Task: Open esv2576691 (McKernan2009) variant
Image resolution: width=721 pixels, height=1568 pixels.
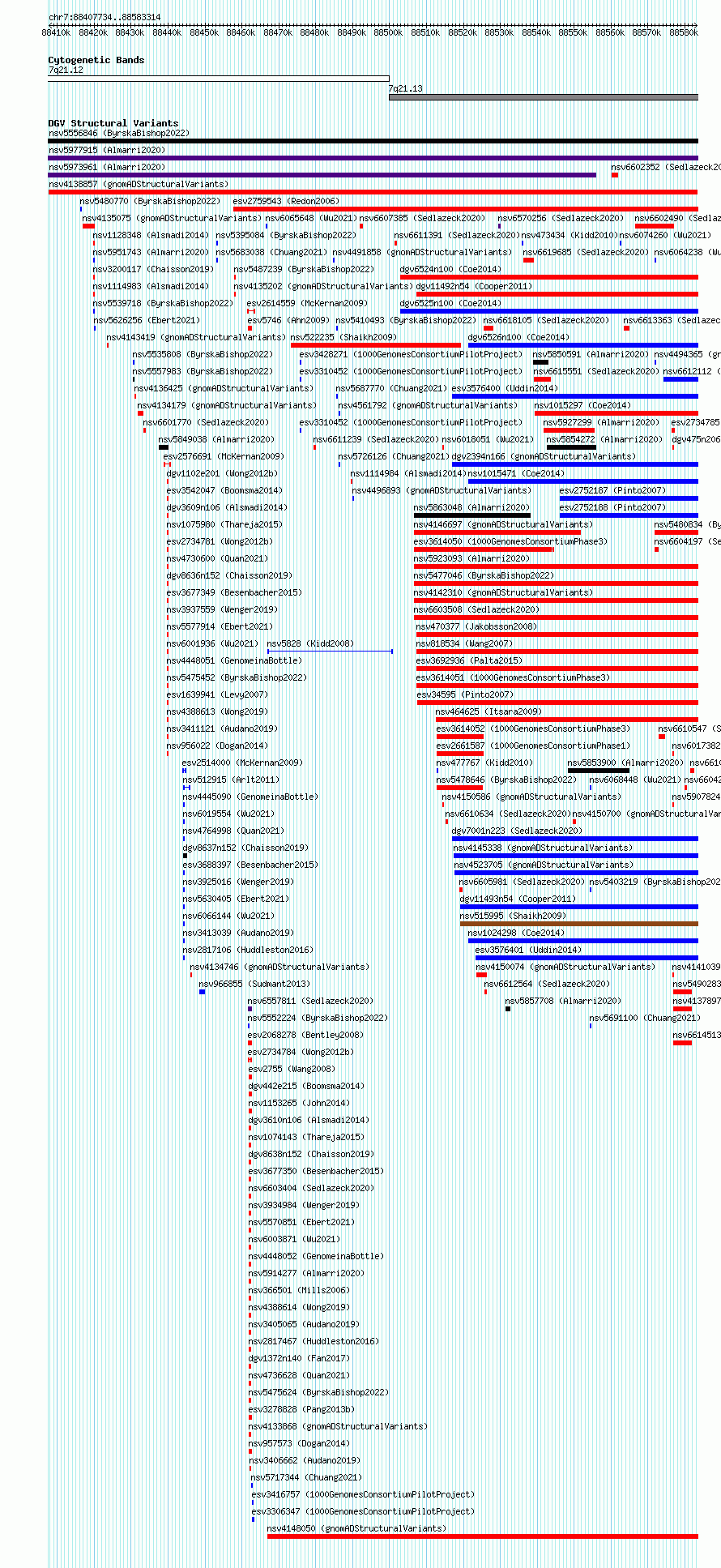Action: (224, 456)
